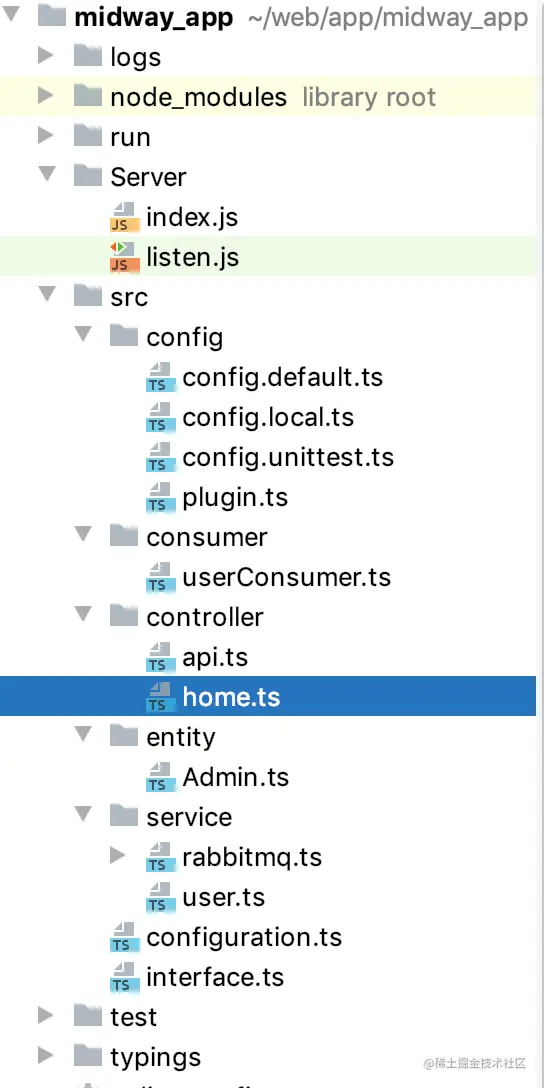Collapse the src folder arrow
Screen dimensions: 544x1088
[x=47, y=294]
